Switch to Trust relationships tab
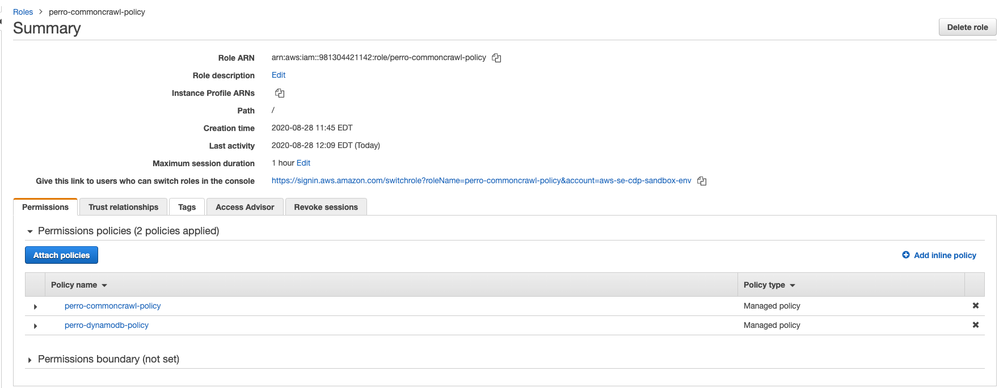999x388 pixels. click(x=124, y=207)
